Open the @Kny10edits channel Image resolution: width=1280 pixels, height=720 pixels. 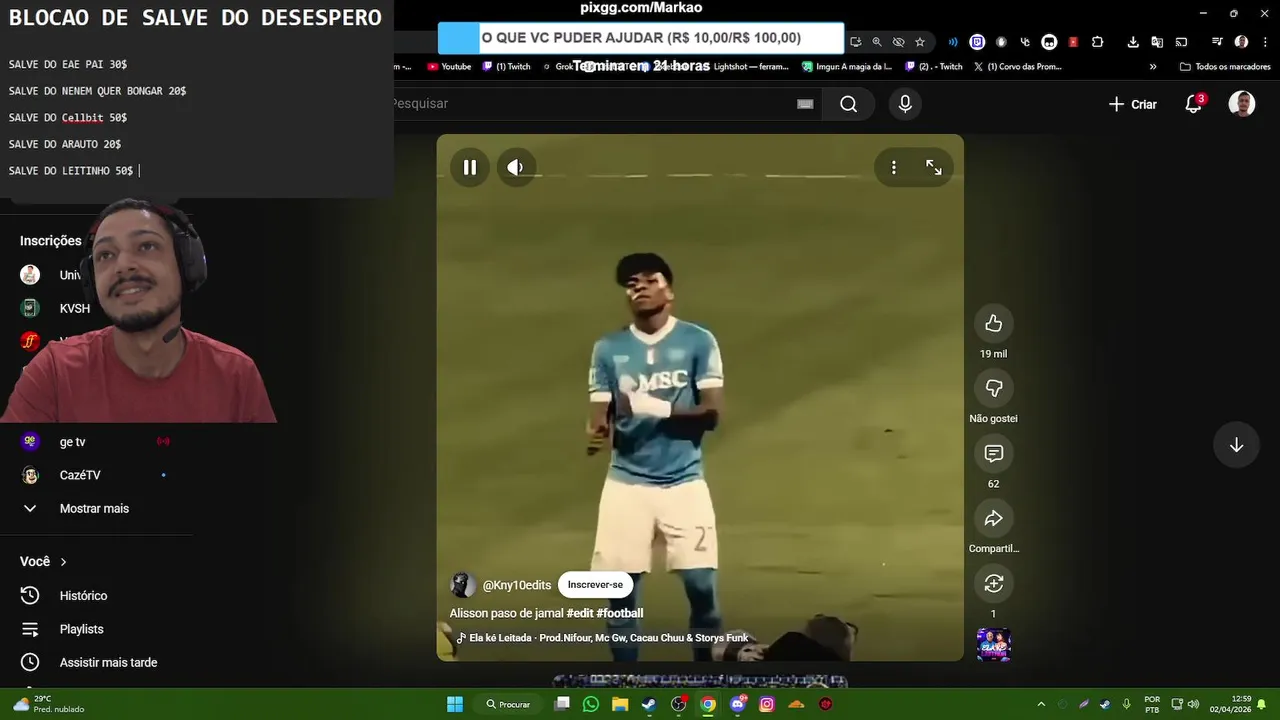[516, 585]
